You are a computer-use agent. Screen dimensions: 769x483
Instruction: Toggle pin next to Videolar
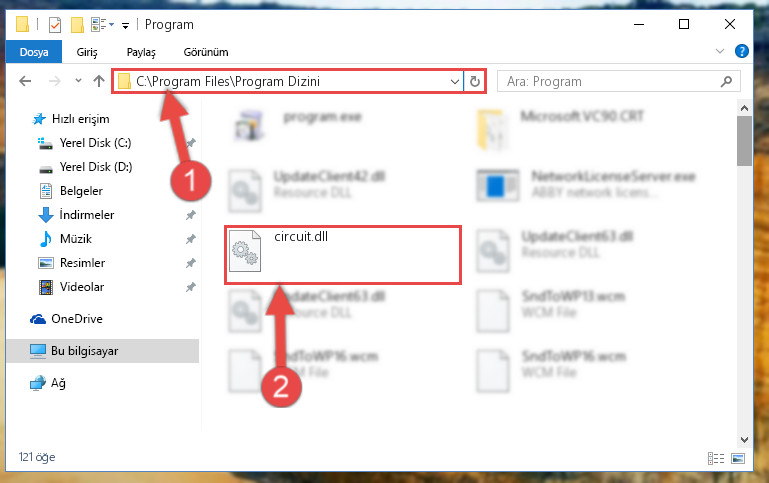190,287
